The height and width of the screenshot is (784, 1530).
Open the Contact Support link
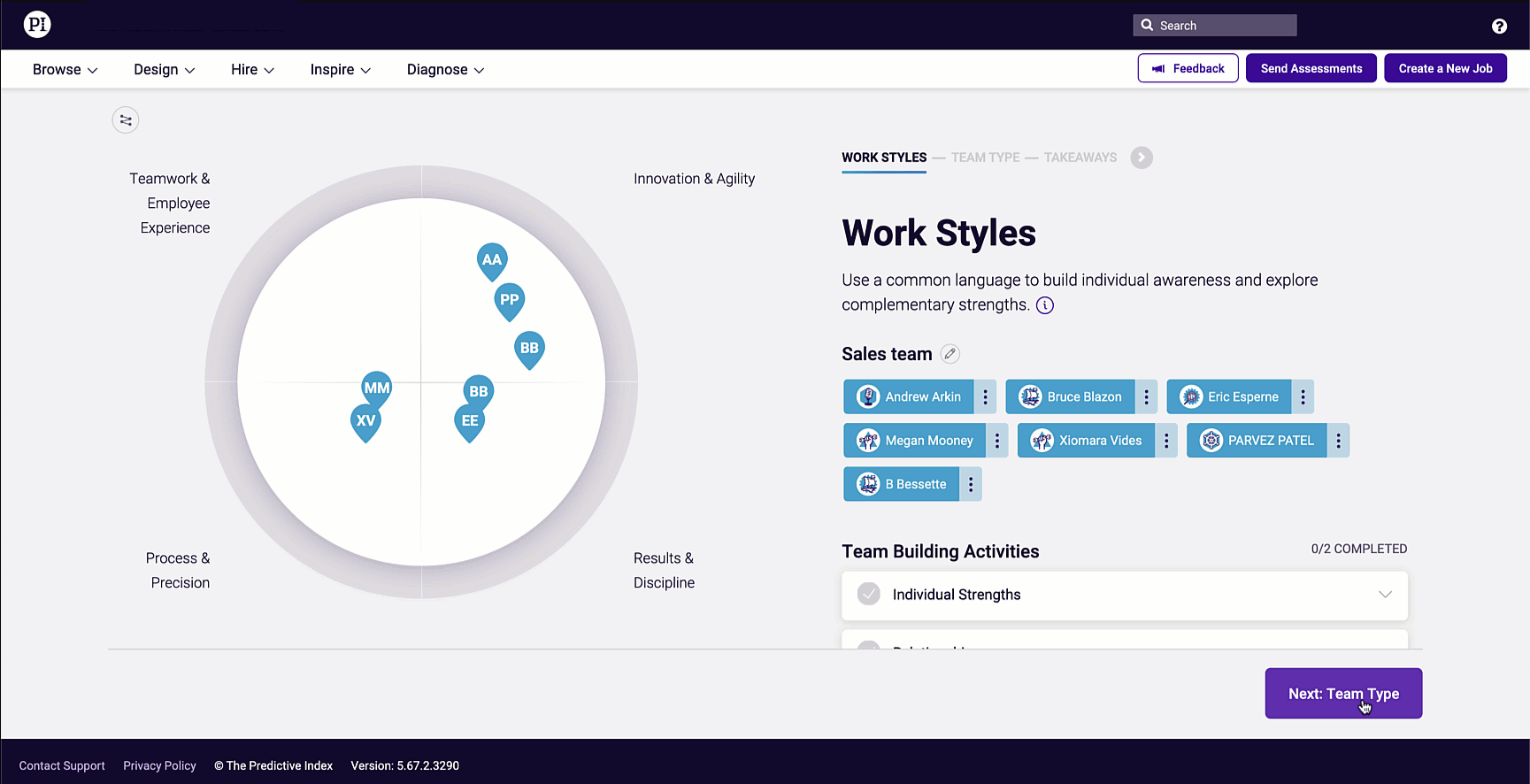62,765
